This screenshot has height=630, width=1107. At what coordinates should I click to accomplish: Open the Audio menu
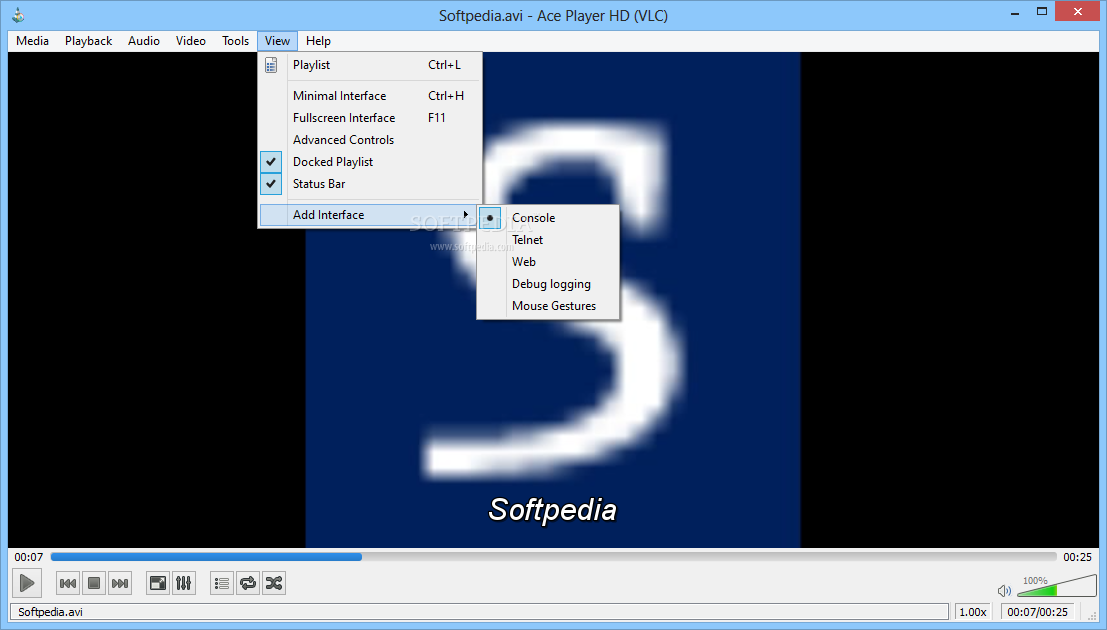pos(144,41)
